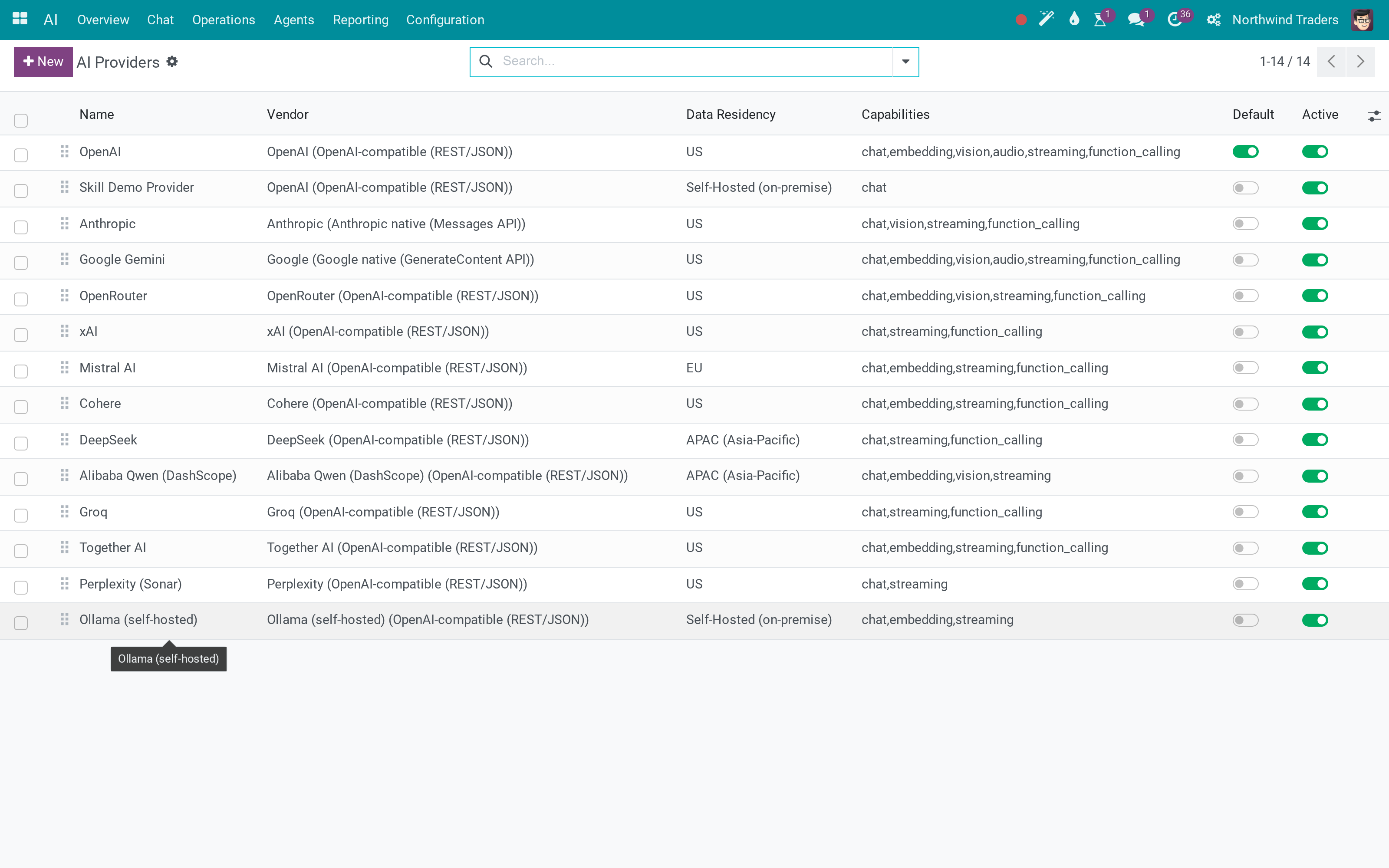Viewport: 1389px width, 868px height.
Task: Open the user avatar menu
Action: pos(1363,20)
